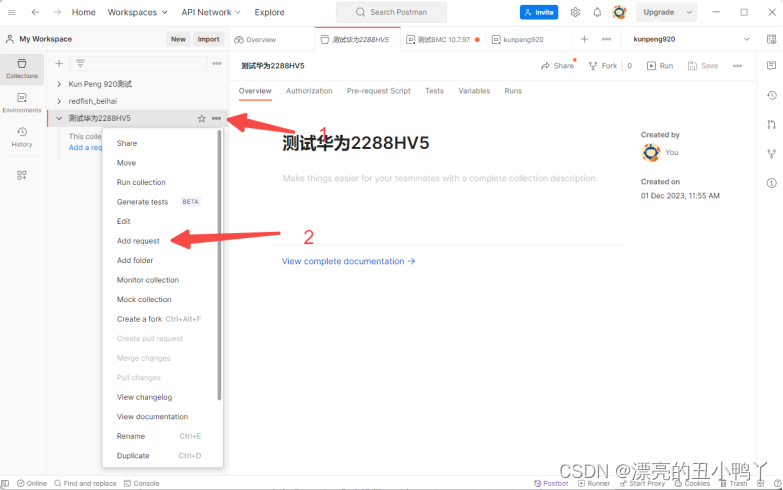Screen dimensions: 783x490
Task: Open the settings gear icon
Action: 575,12
